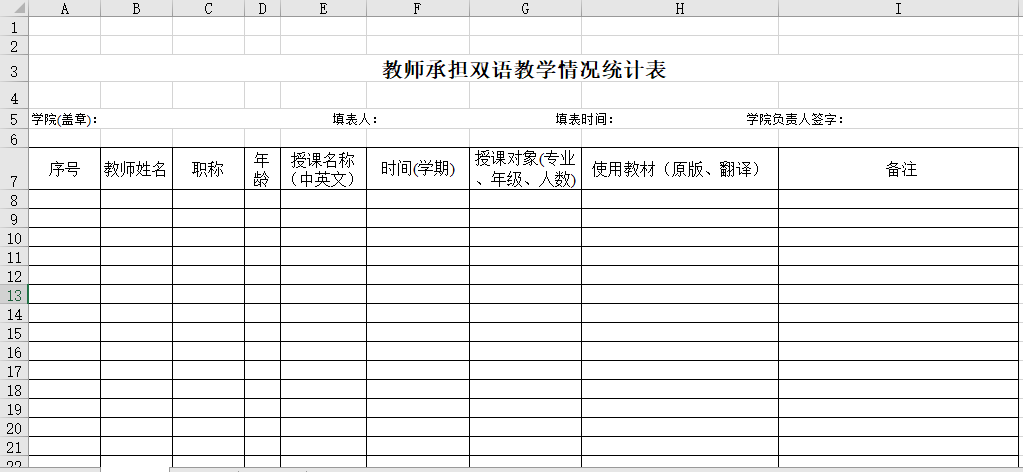Click the title 教师承担双语教学情况统计表
This screenshot has height=472, width=1023.
[x=525, y=70]
